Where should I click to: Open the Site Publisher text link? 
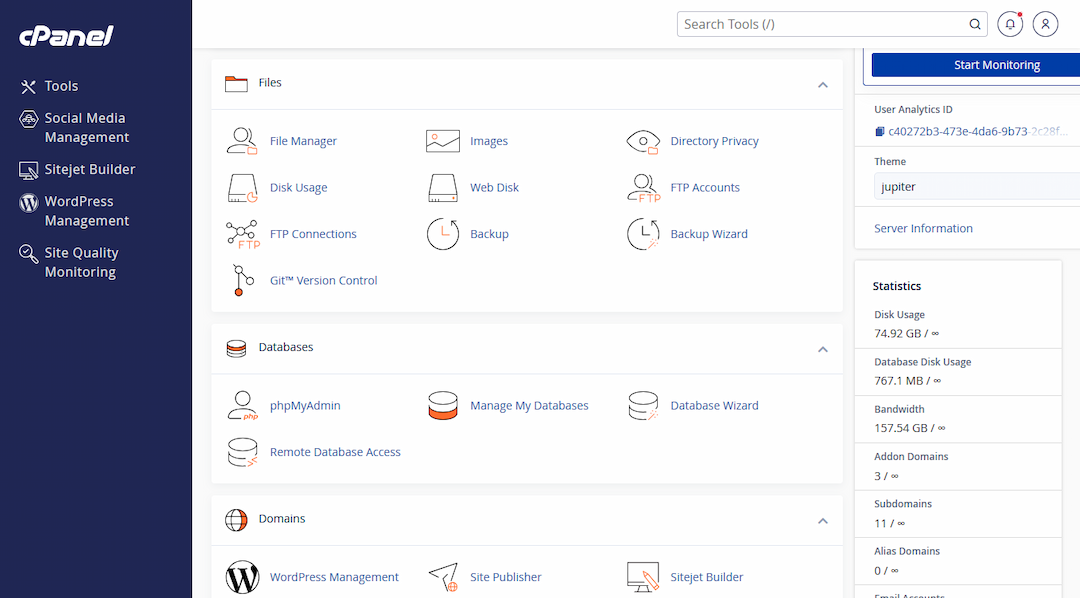click(506, 577)
